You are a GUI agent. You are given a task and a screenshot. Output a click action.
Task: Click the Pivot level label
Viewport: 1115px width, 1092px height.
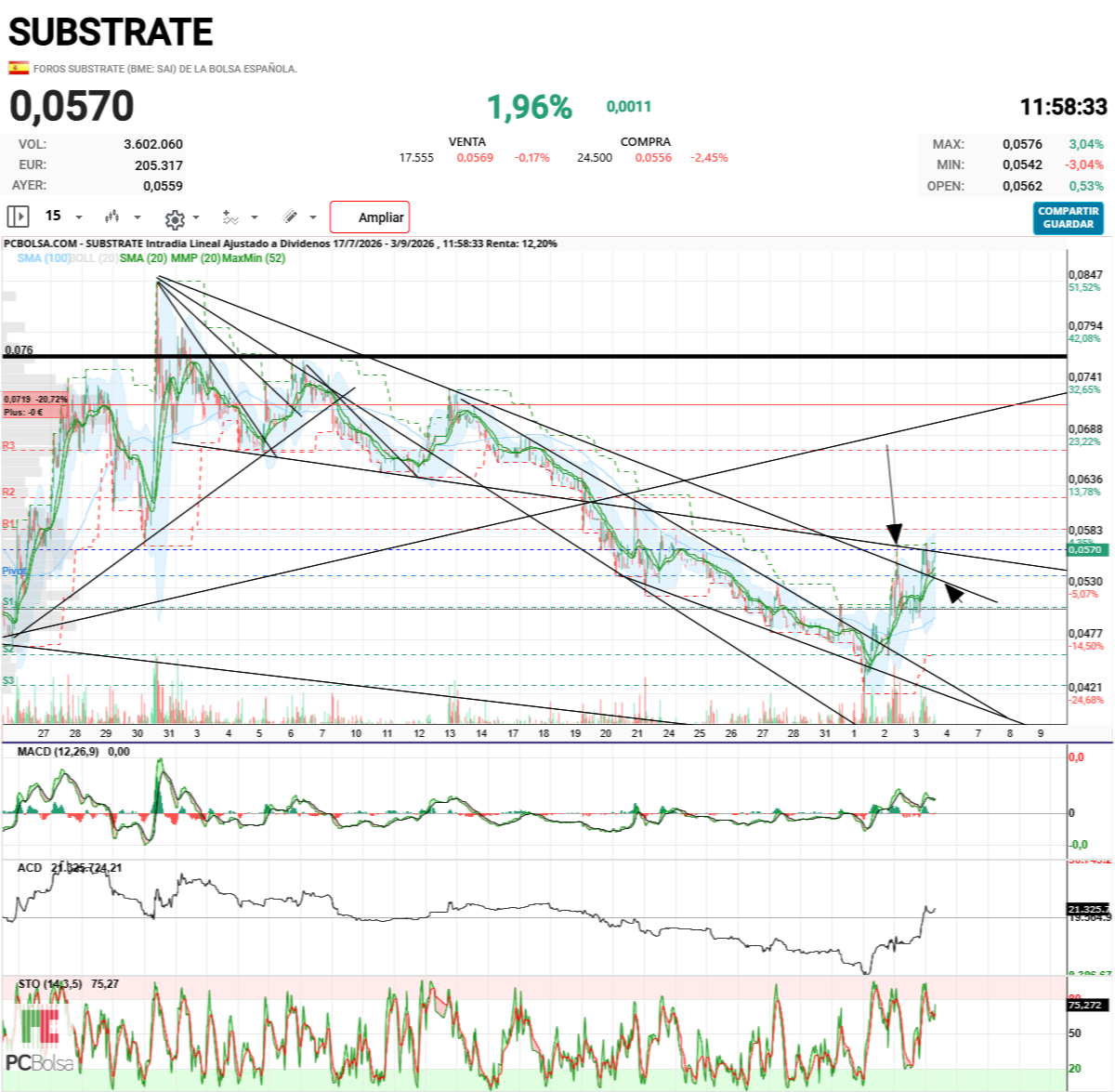coord(13,571)
